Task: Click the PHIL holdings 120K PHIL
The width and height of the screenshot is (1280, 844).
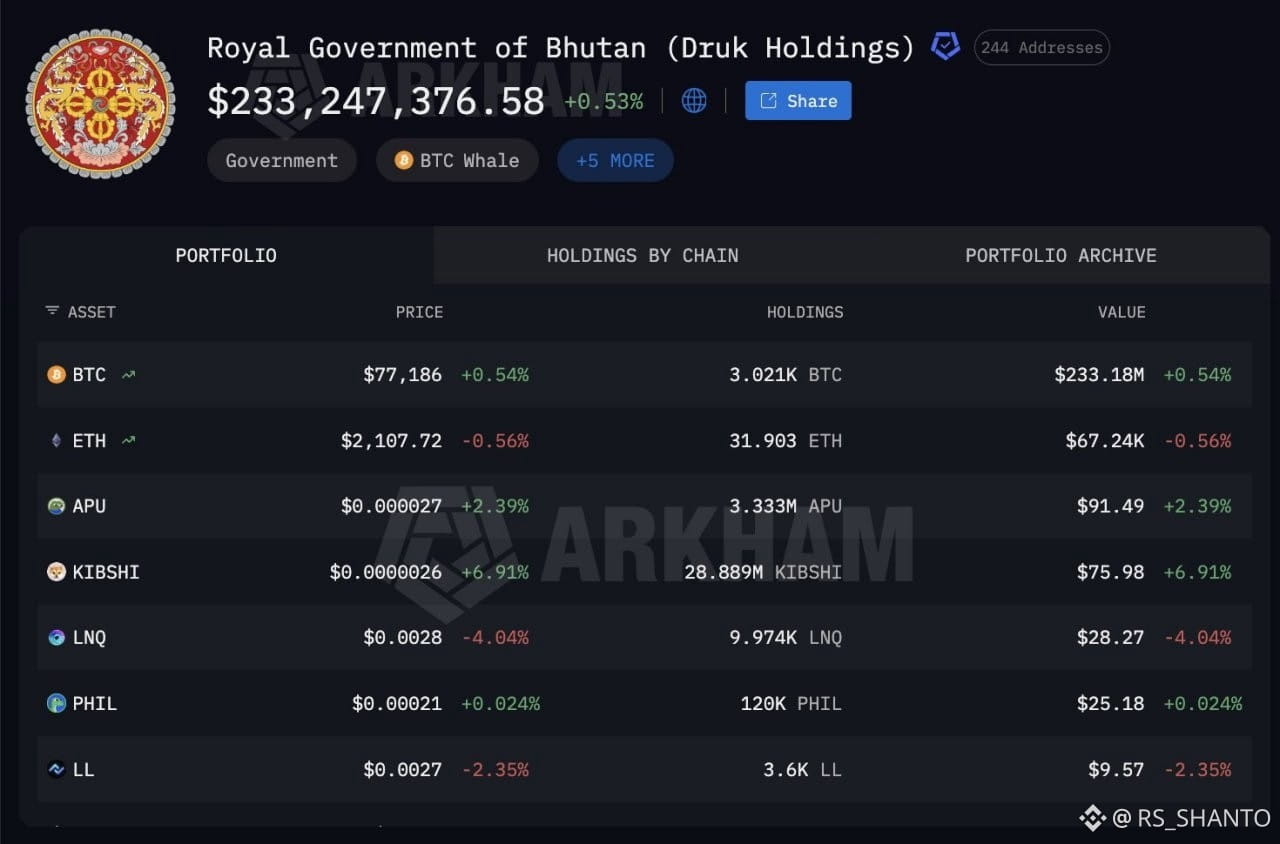Action: click(792, 703)
